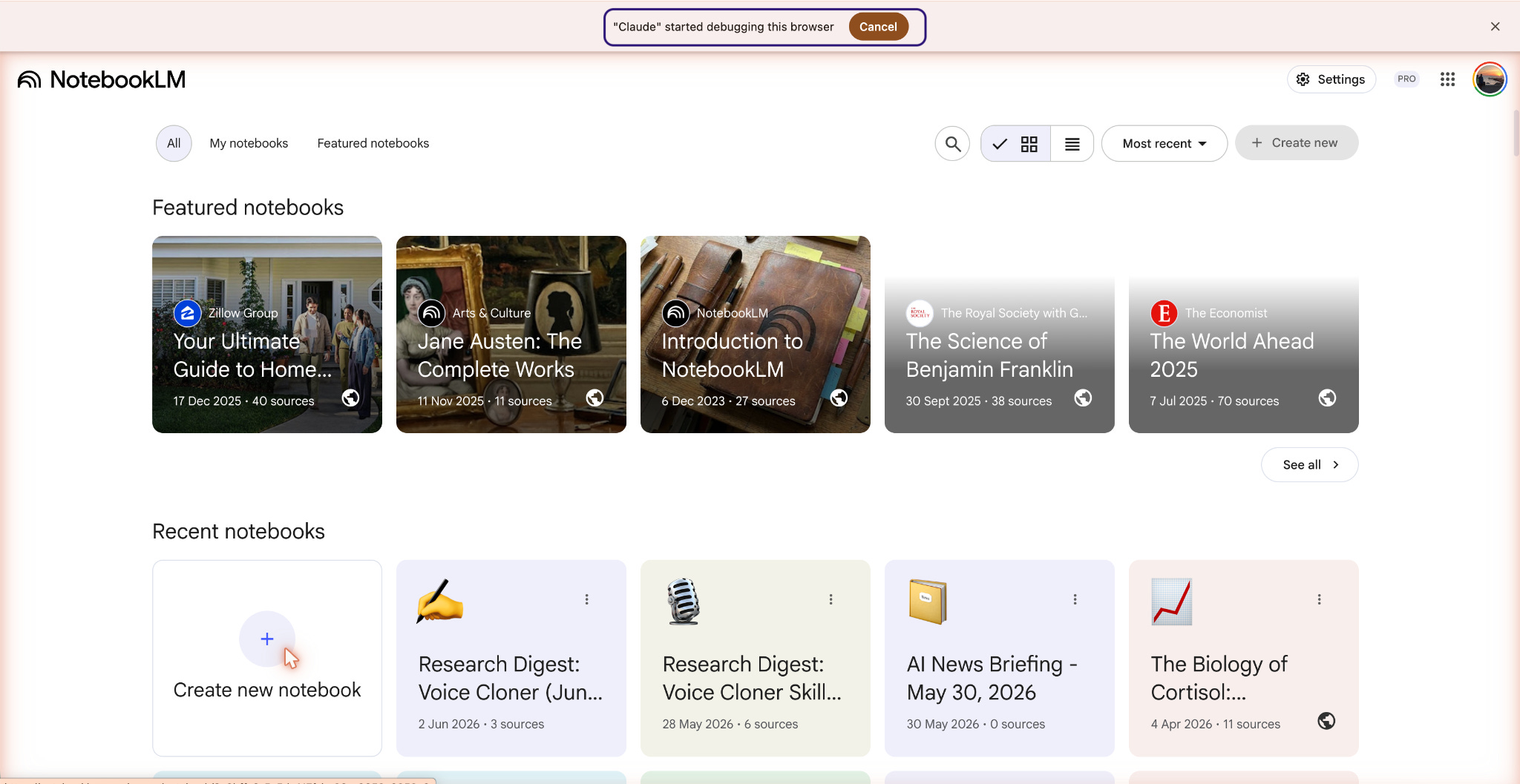Click the NotebookLM logo icon
1520x784 pixels.
[x=30, y=79]
